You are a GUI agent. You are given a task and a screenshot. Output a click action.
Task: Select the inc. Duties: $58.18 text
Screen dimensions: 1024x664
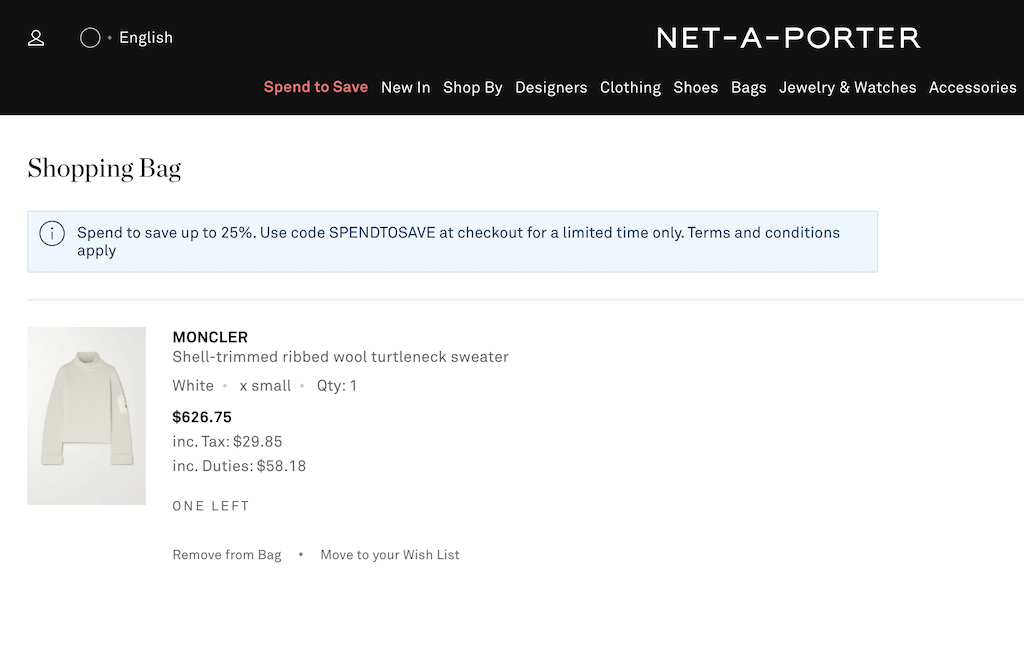coord(239,466)
